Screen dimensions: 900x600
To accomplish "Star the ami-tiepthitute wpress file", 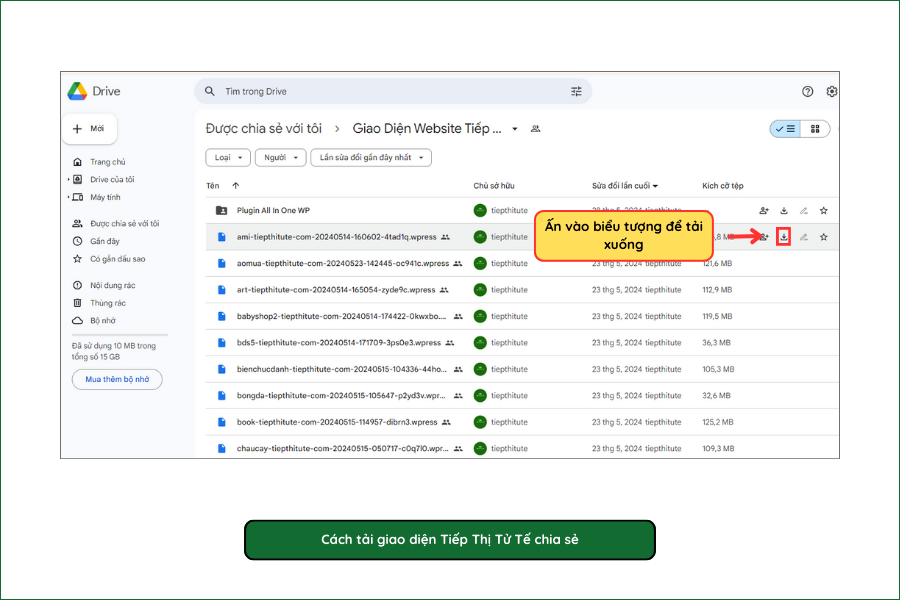I will point(824,237).
